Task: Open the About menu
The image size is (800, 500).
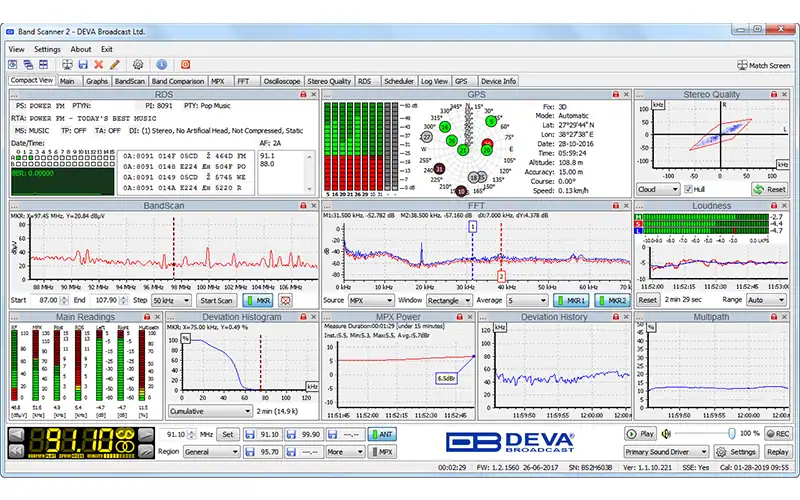Action: click(x=81, y=49)
